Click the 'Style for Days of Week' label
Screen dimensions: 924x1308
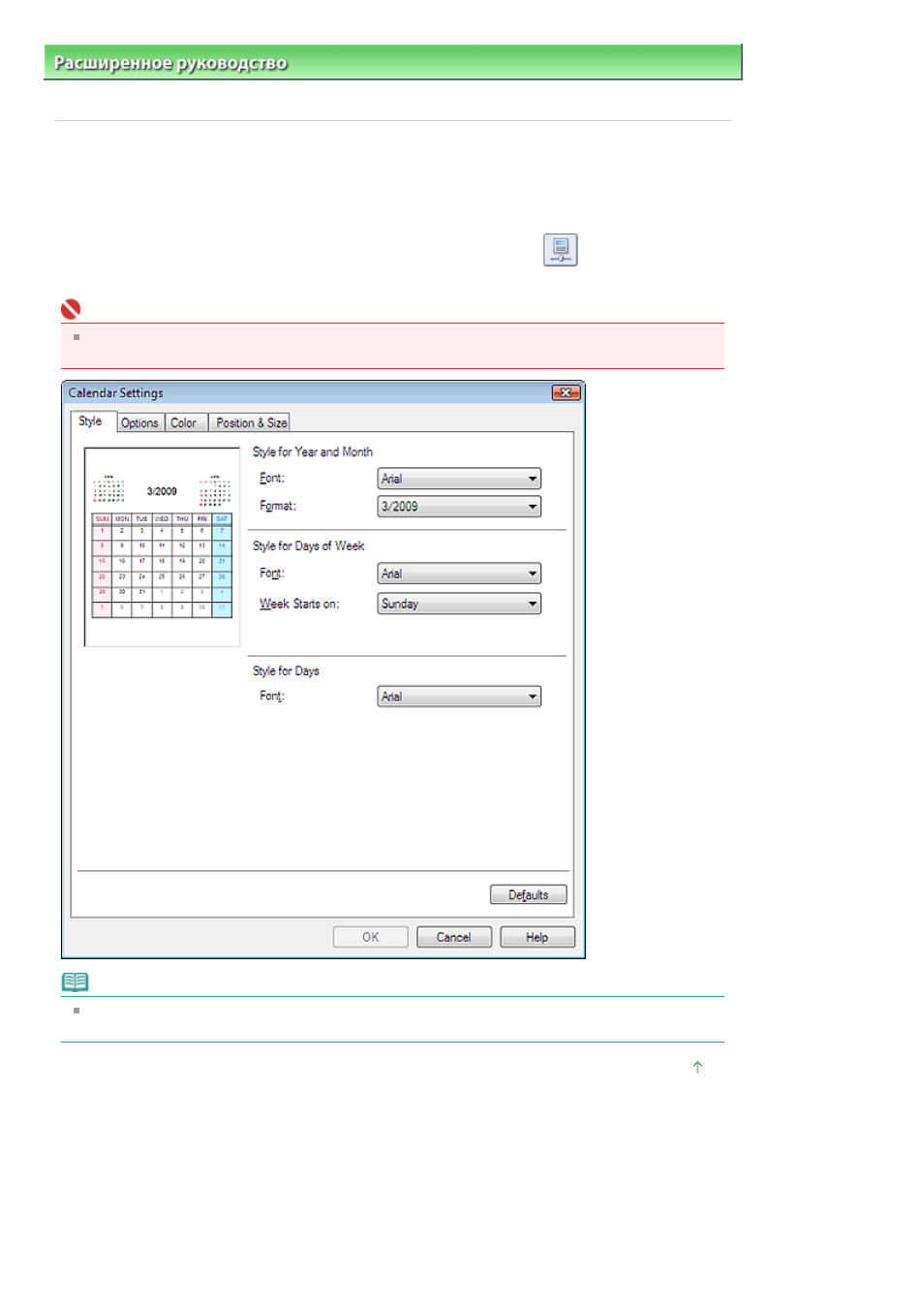coord(308,546)
